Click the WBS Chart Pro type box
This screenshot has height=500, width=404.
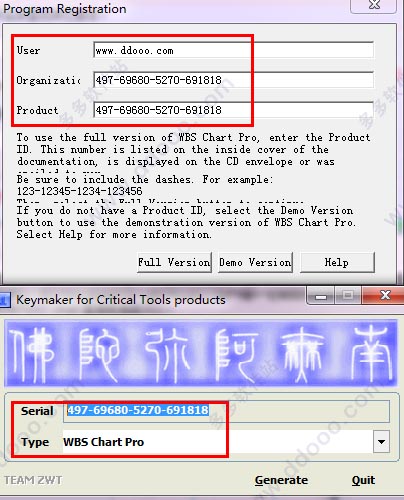tap(218, 442)
